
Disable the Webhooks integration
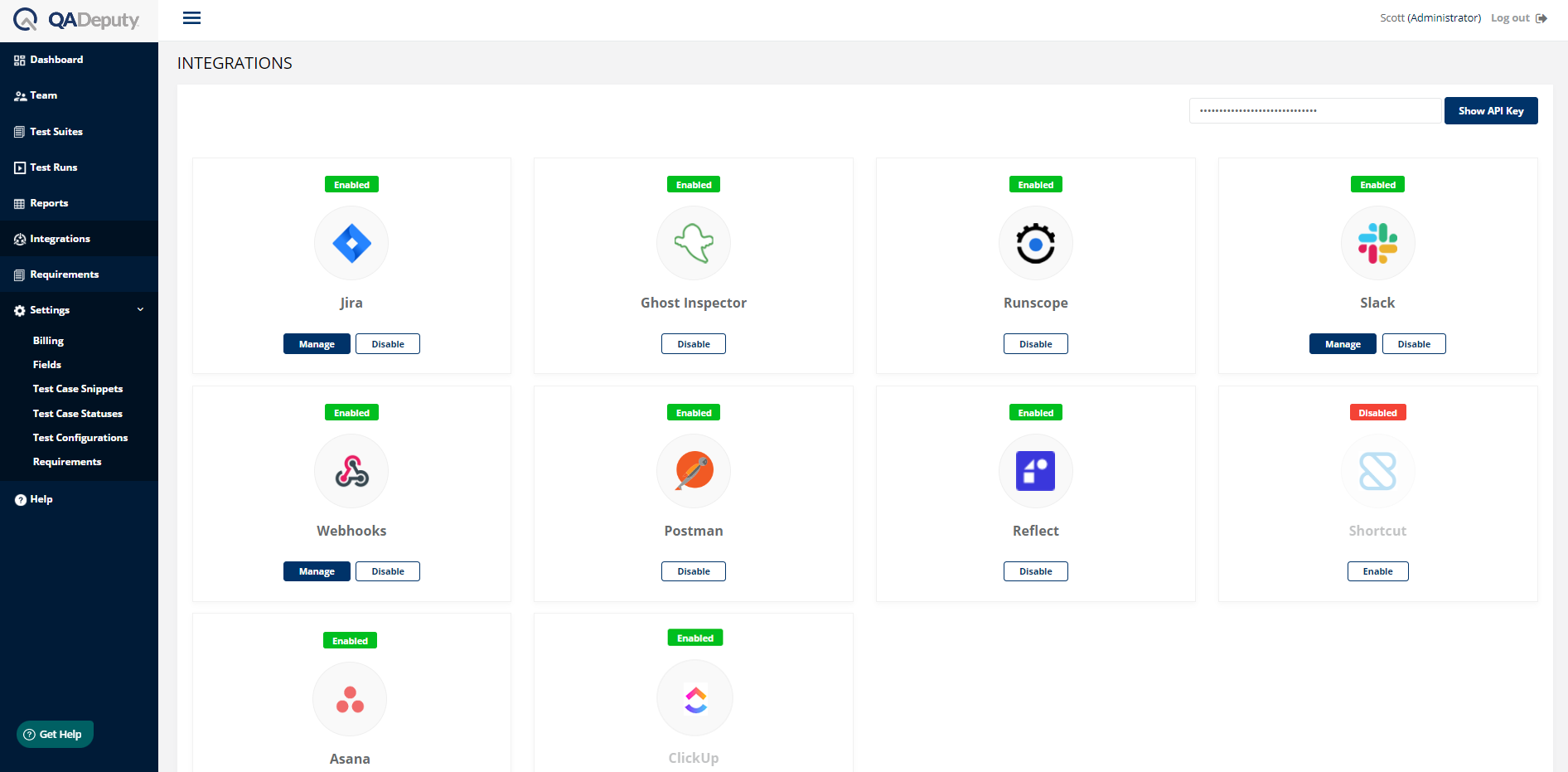click(388, 571)
